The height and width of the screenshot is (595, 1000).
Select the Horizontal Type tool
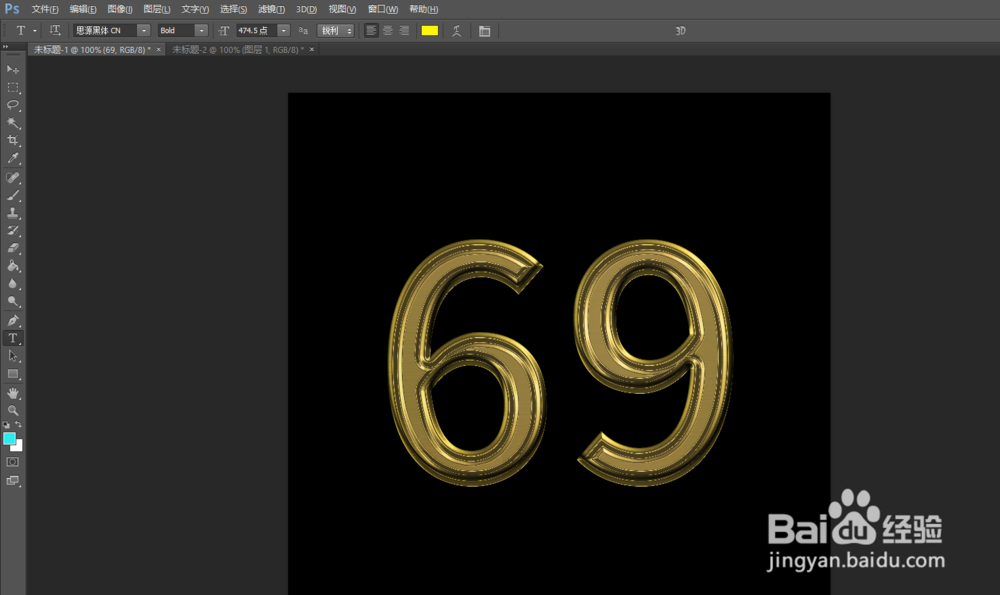coord(13,339)
